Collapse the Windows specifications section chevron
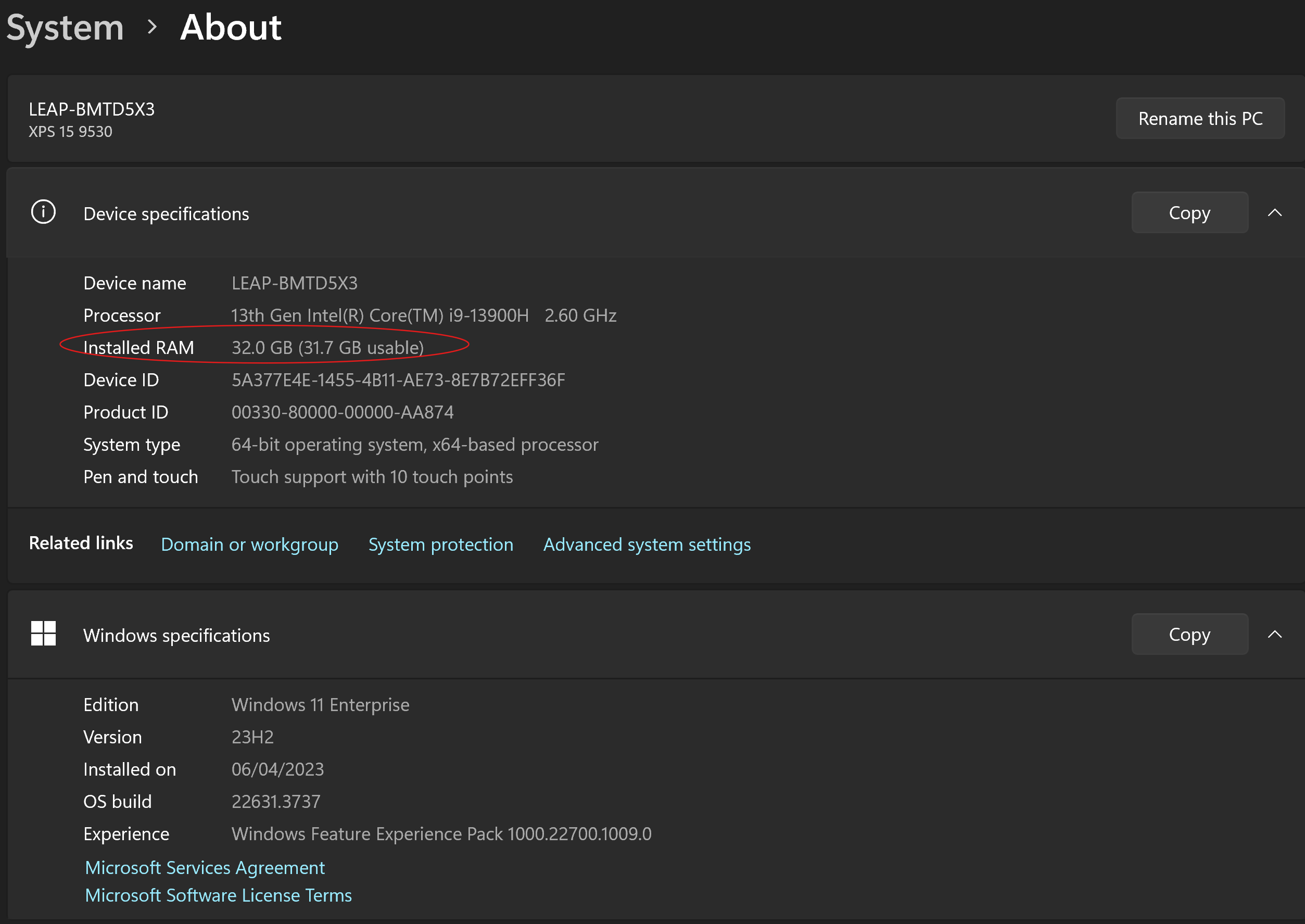1305x924 pixels. point(1274,635)
